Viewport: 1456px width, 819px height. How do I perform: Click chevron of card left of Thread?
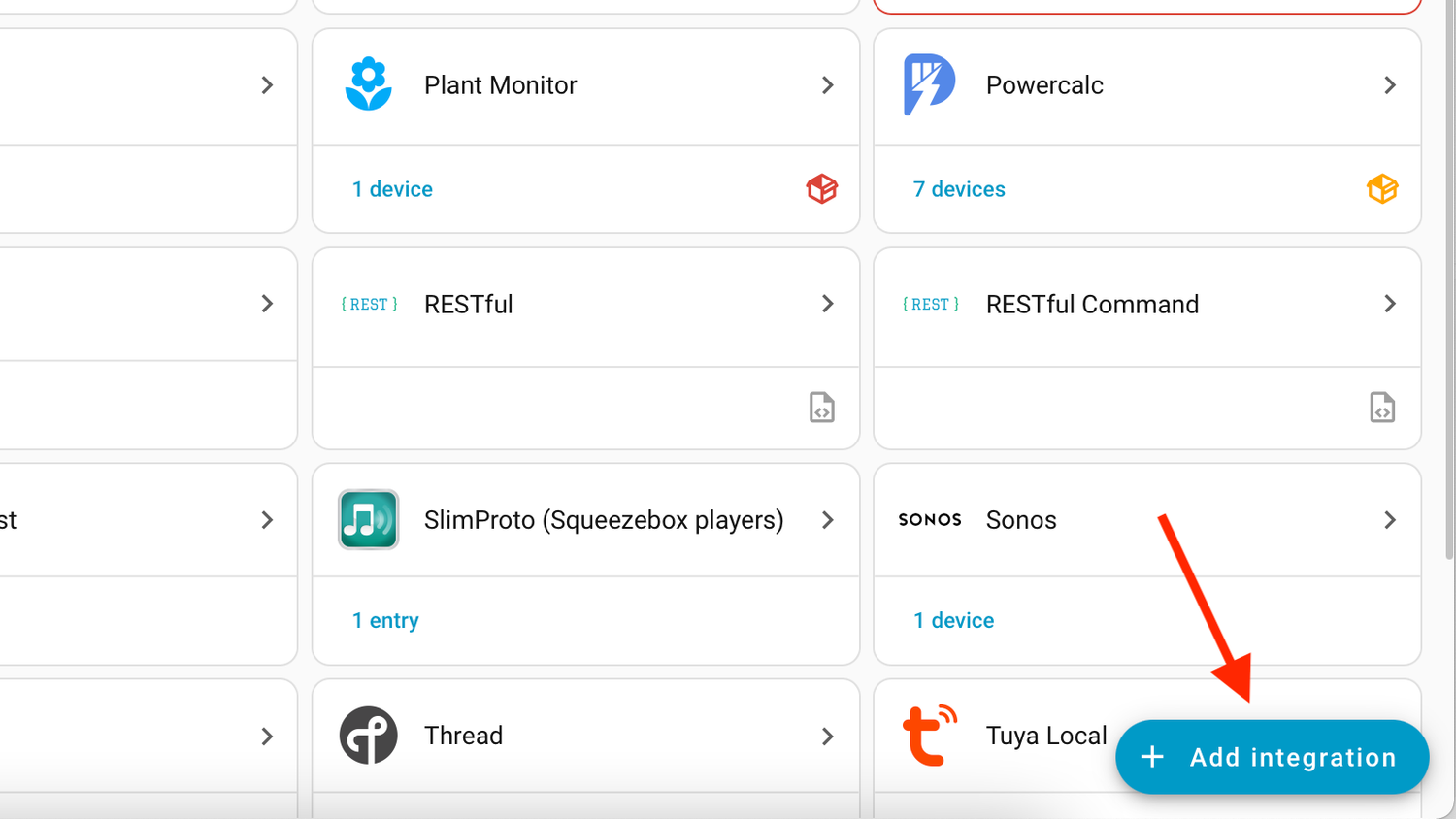click(267, 737)
